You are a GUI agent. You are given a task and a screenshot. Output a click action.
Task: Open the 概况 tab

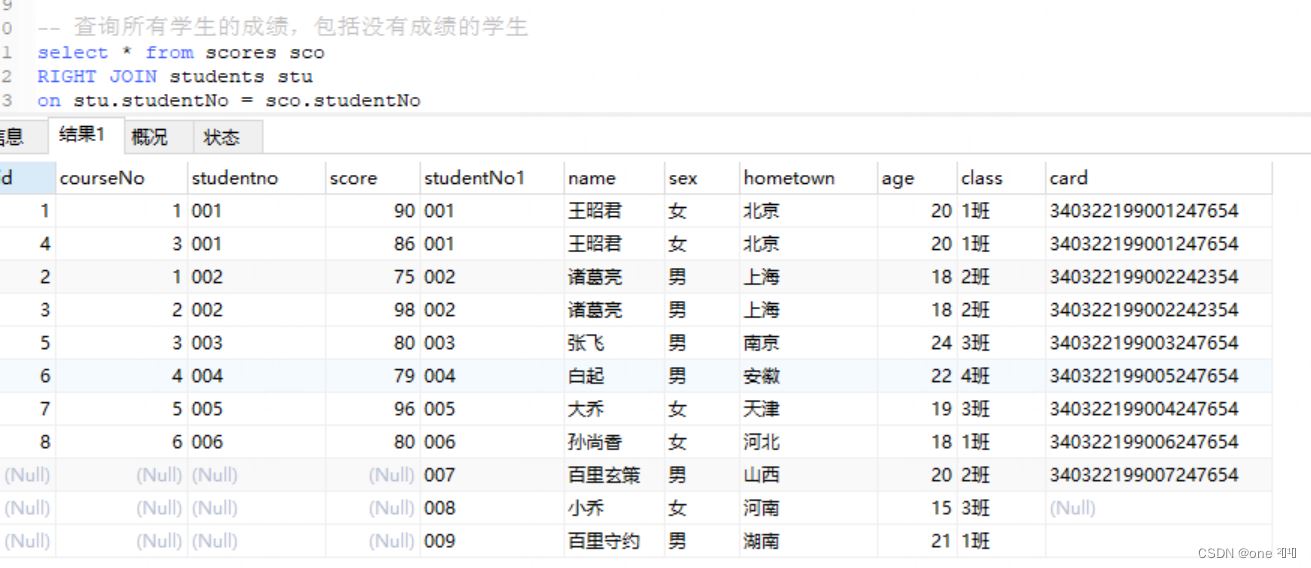click(x=149, y=137)
